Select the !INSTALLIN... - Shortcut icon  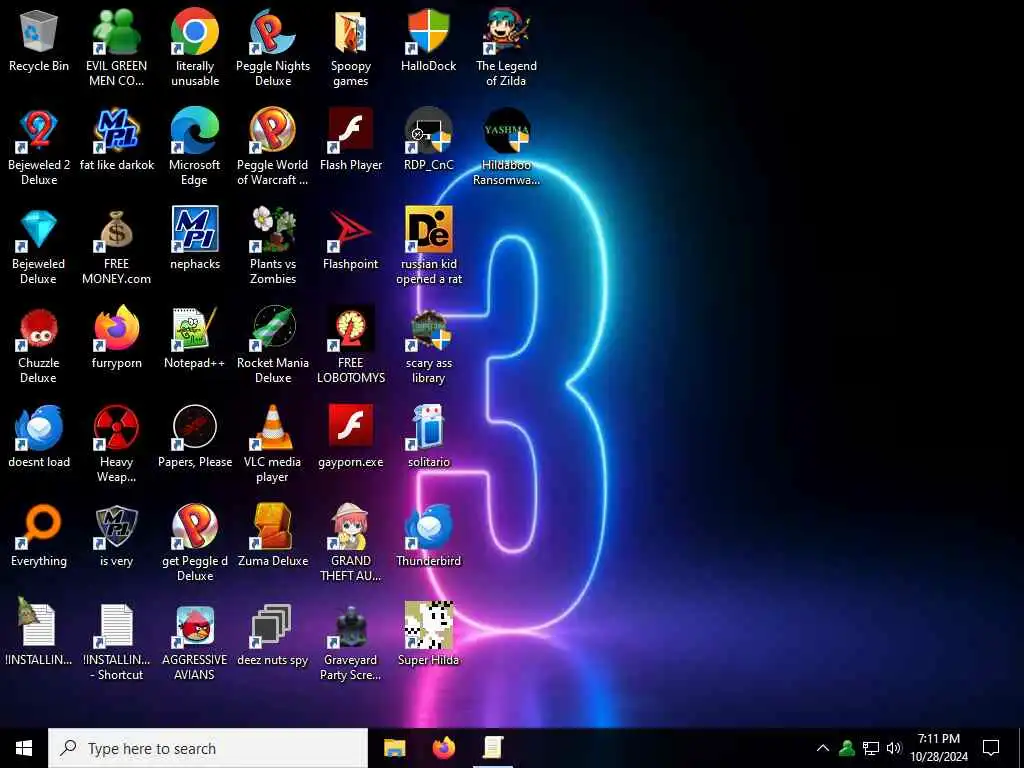[x=116, y=626]
